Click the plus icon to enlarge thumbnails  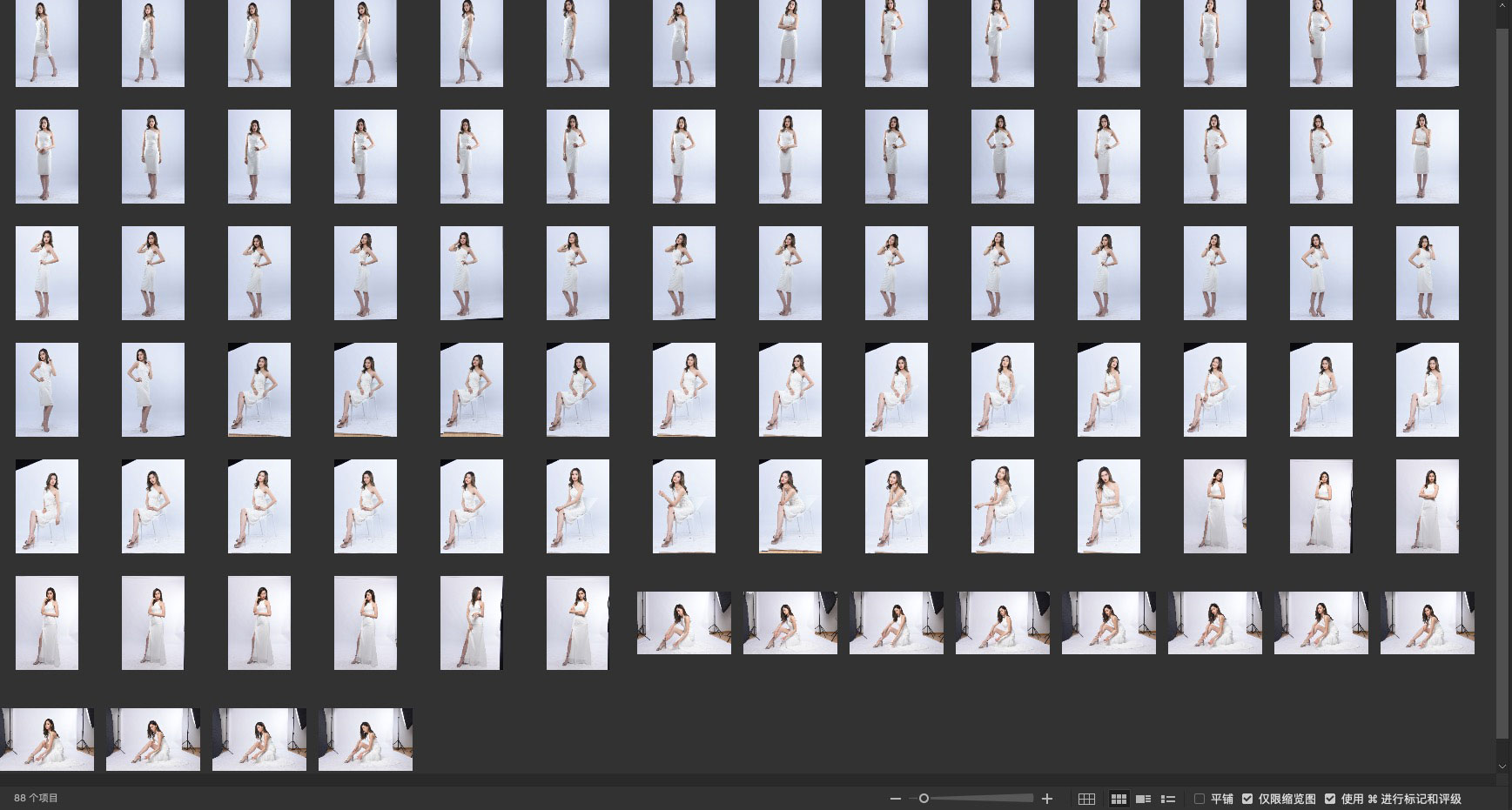coord(1047,799)
